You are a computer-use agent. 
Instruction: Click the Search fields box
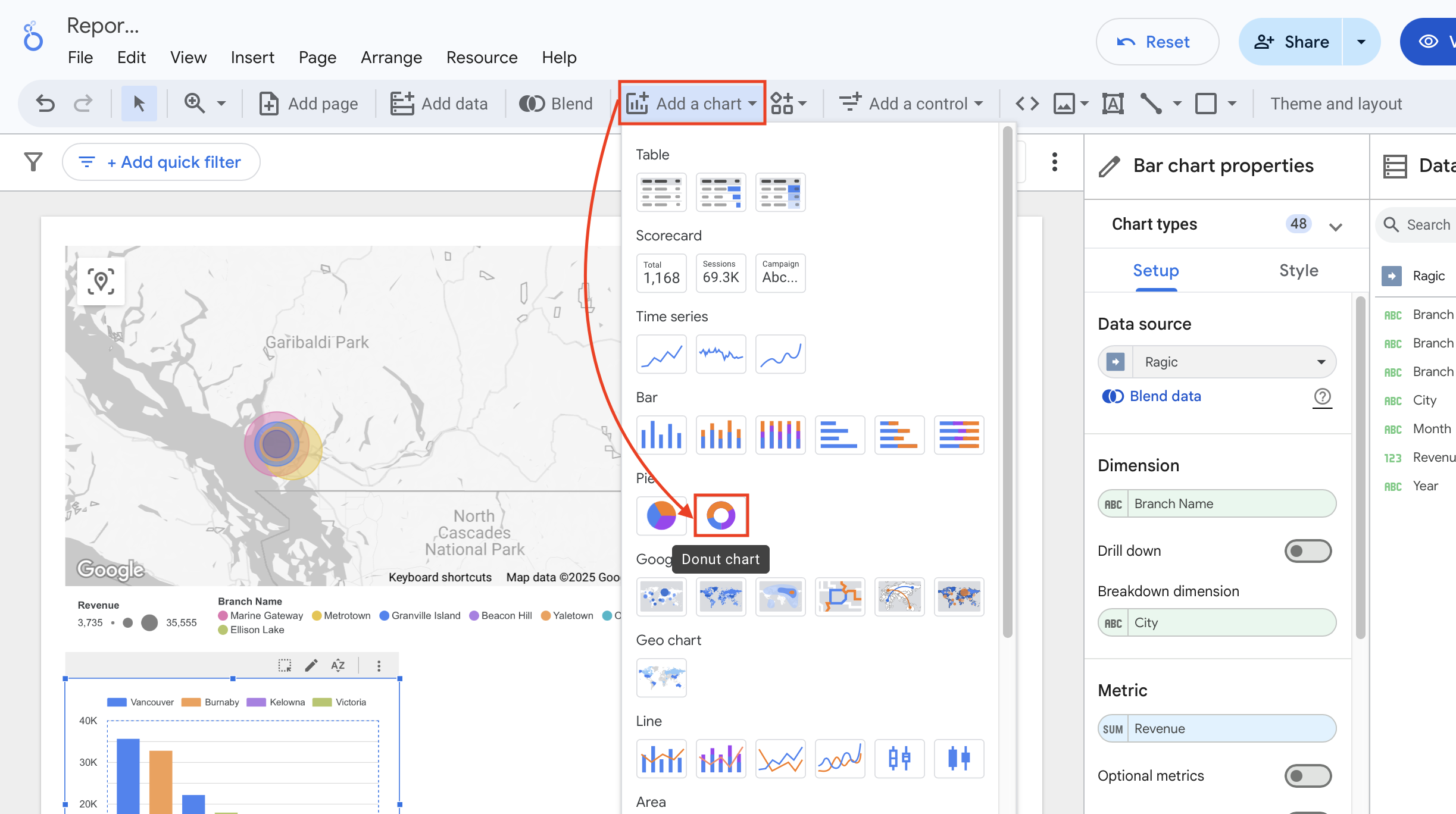pyautogui.click(x=1417, y=225)
